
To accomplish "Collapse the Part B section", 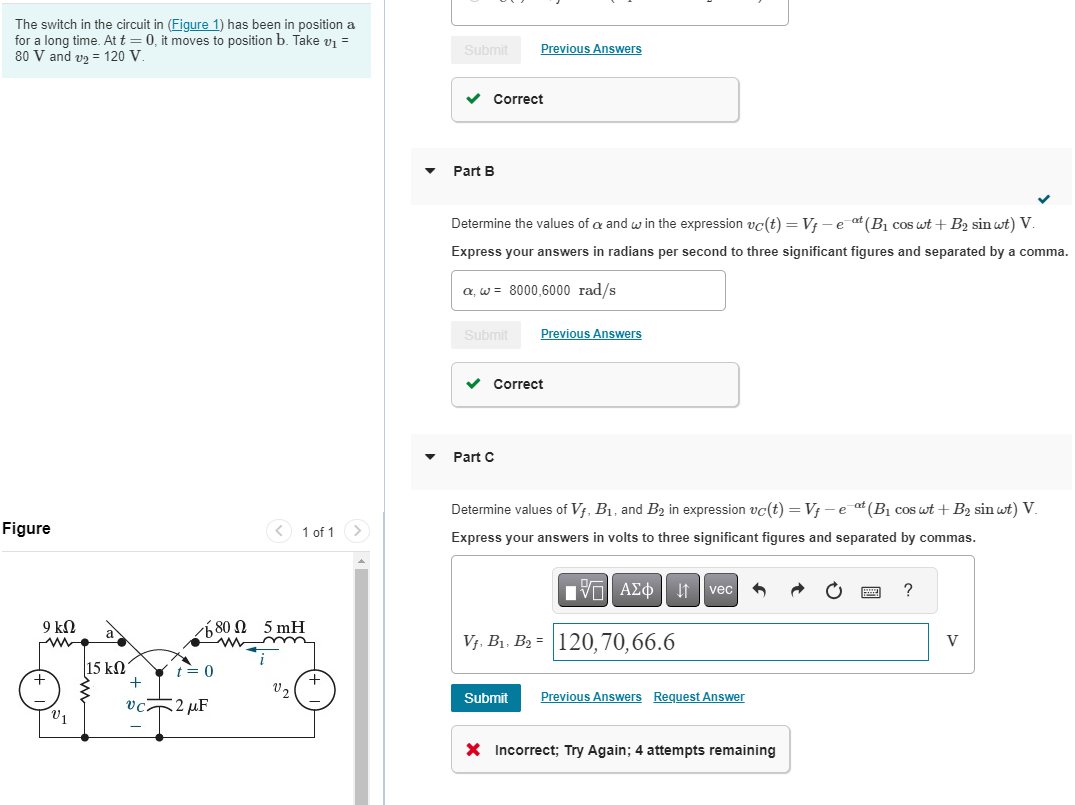I will [430, 171].
